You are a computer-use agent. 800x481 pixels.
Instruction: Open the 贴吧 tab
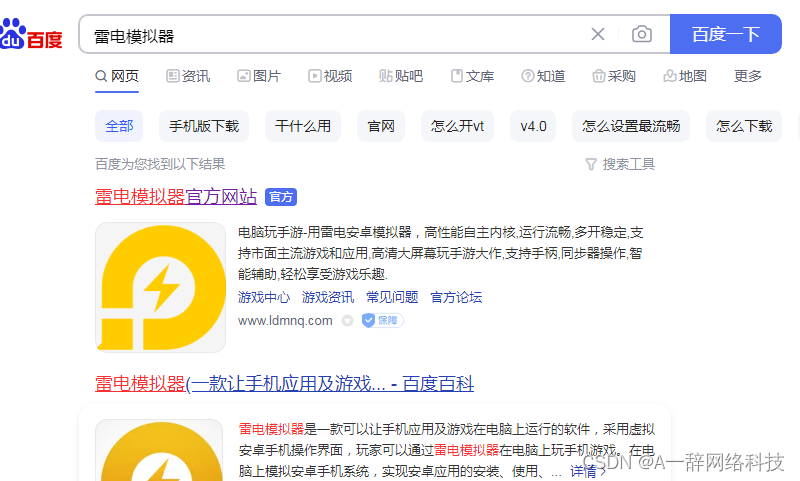(x=401, y=77)
